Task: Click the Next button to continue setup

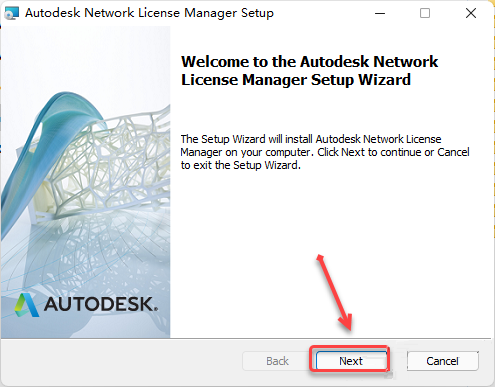Action: click(351, 361)
